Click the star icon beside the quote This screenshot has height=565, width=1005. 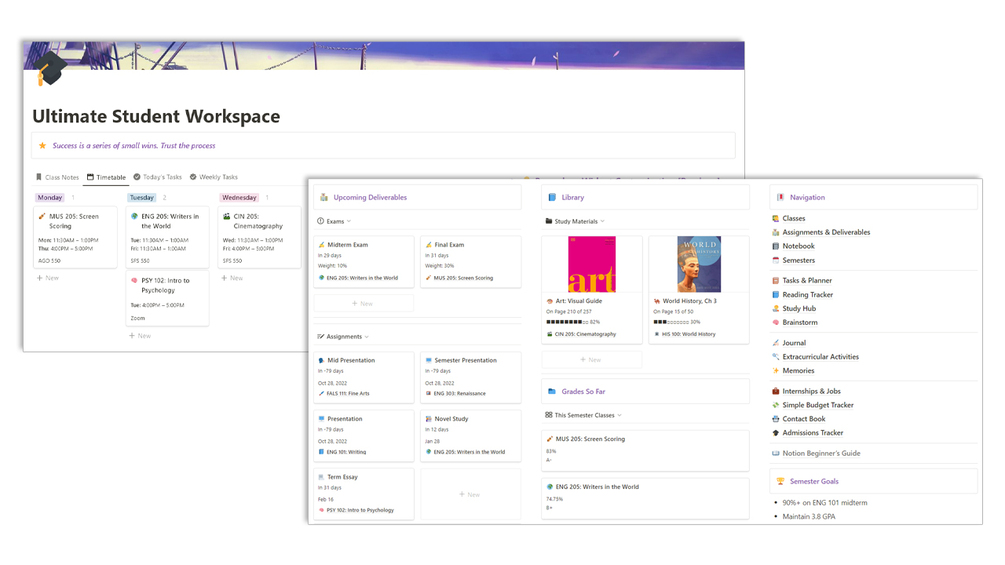tap(42, 145)
